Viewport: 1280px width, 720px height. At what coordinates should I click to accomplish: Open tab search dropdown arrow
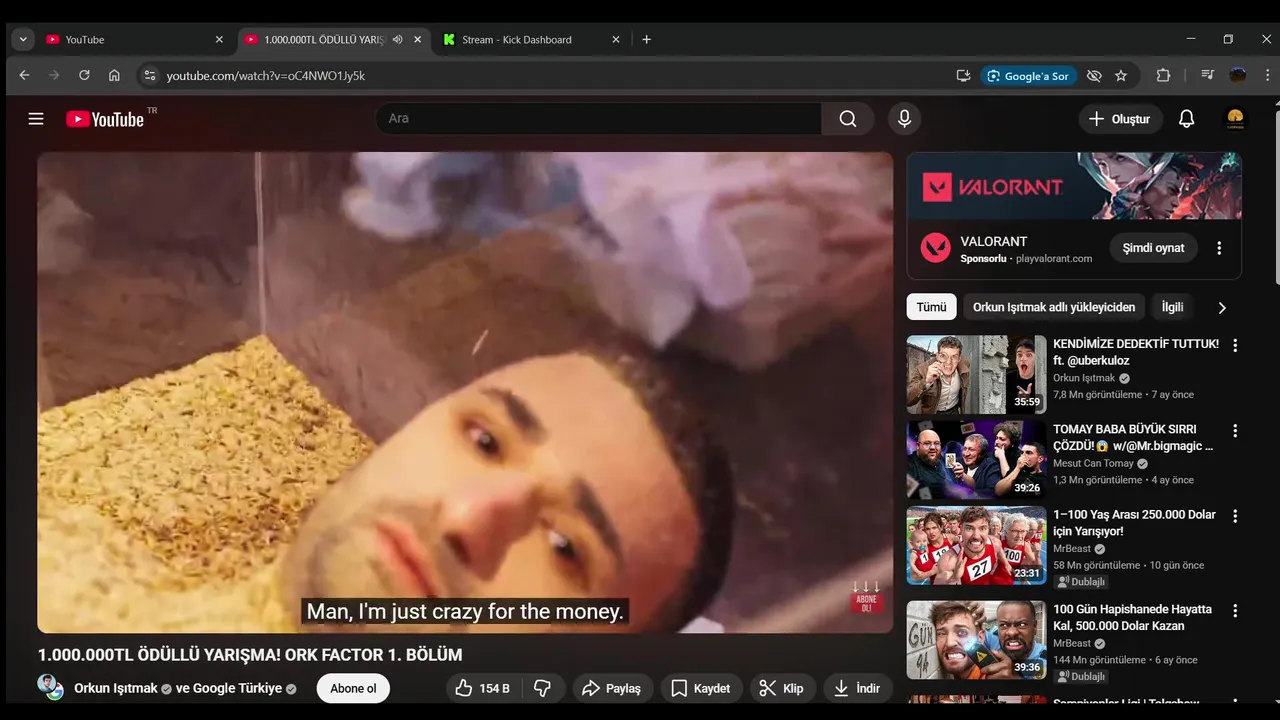pyautogui.click(x=22, y=39)
